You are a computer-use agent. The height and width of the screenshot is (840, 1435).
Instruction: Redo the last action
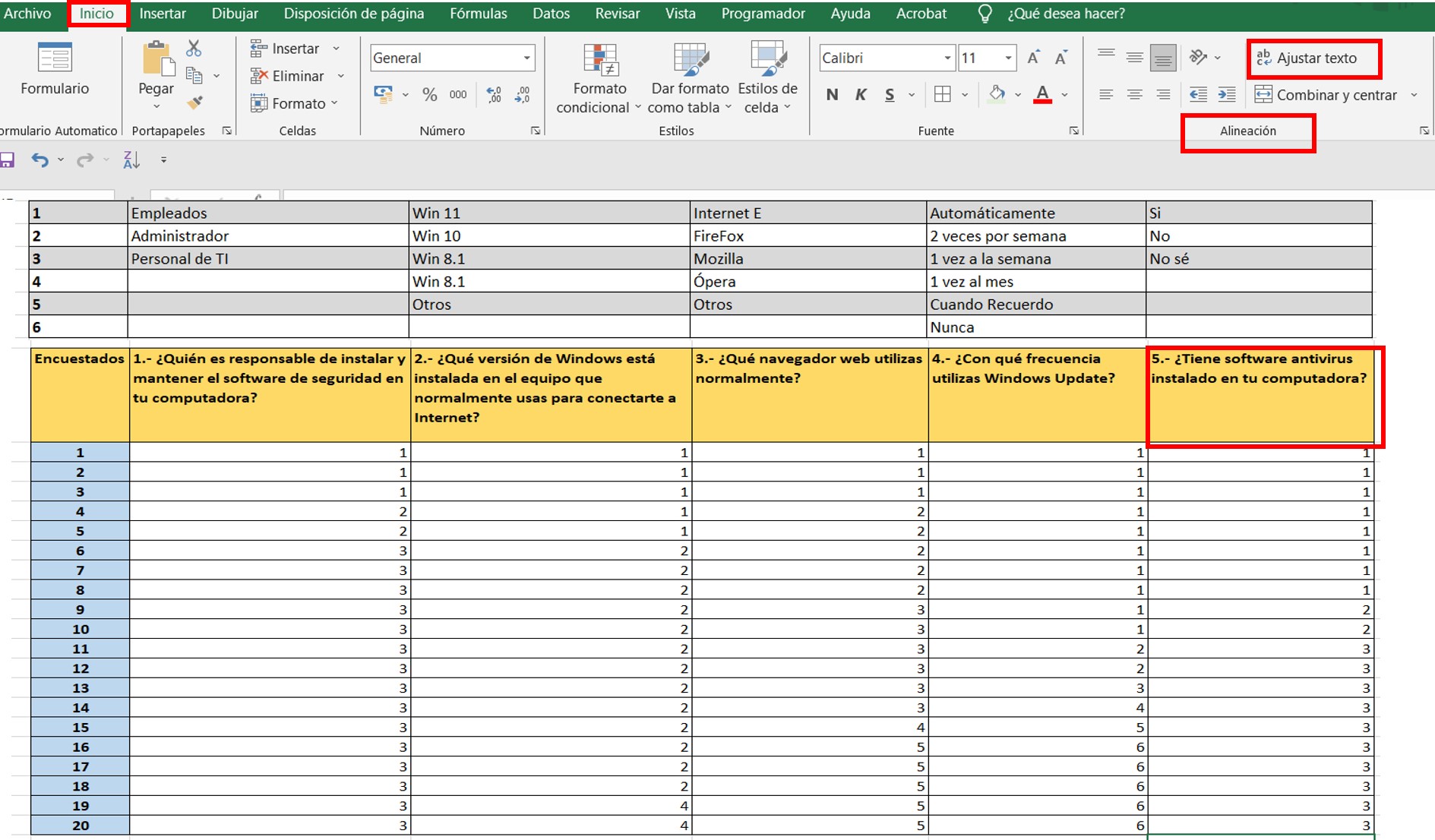[84, 159]
